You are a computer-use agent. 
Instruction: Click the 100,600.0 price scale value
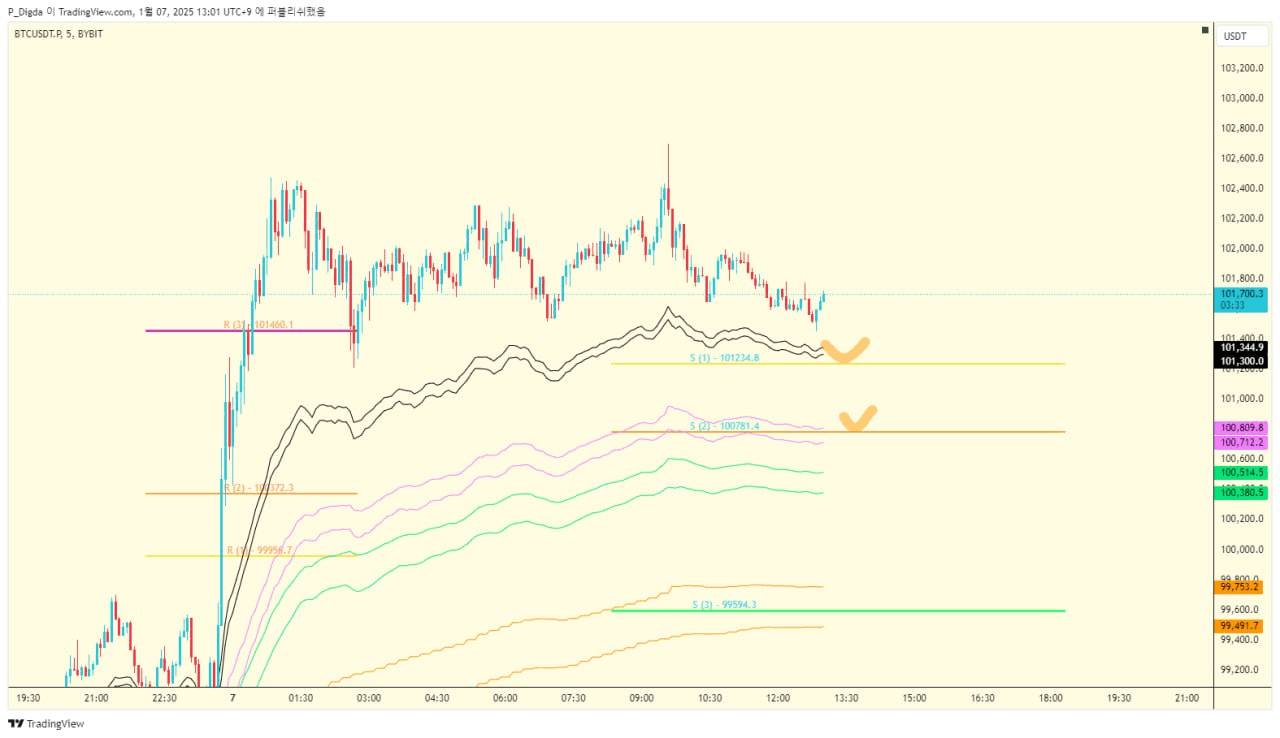(1241, 458)
